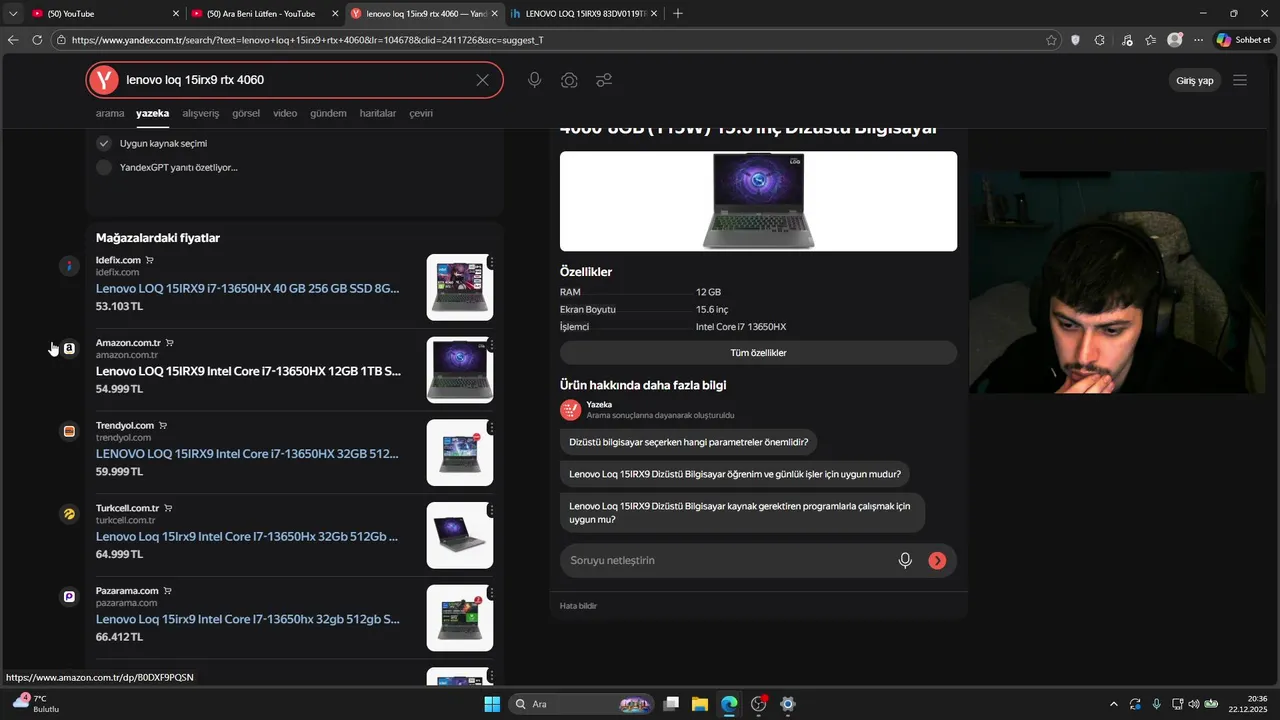Click the Sohbet et Copilot button

coord(1242,40)
